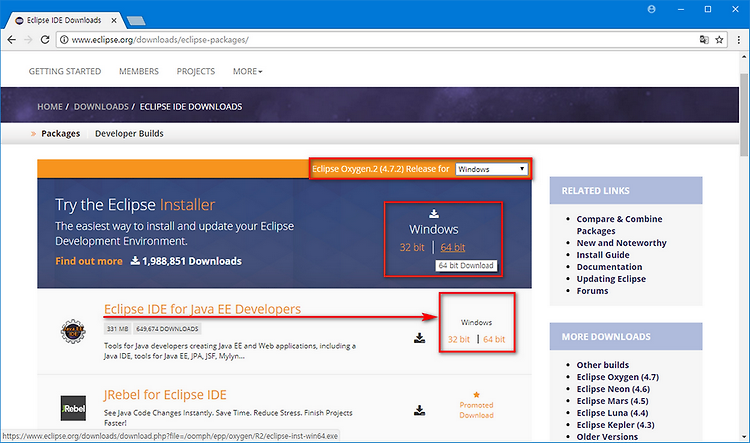The image size is (750, 443).
Task: Switch to the Developer Builds tab
Action: pyautogui.click(x=129, y=133)
